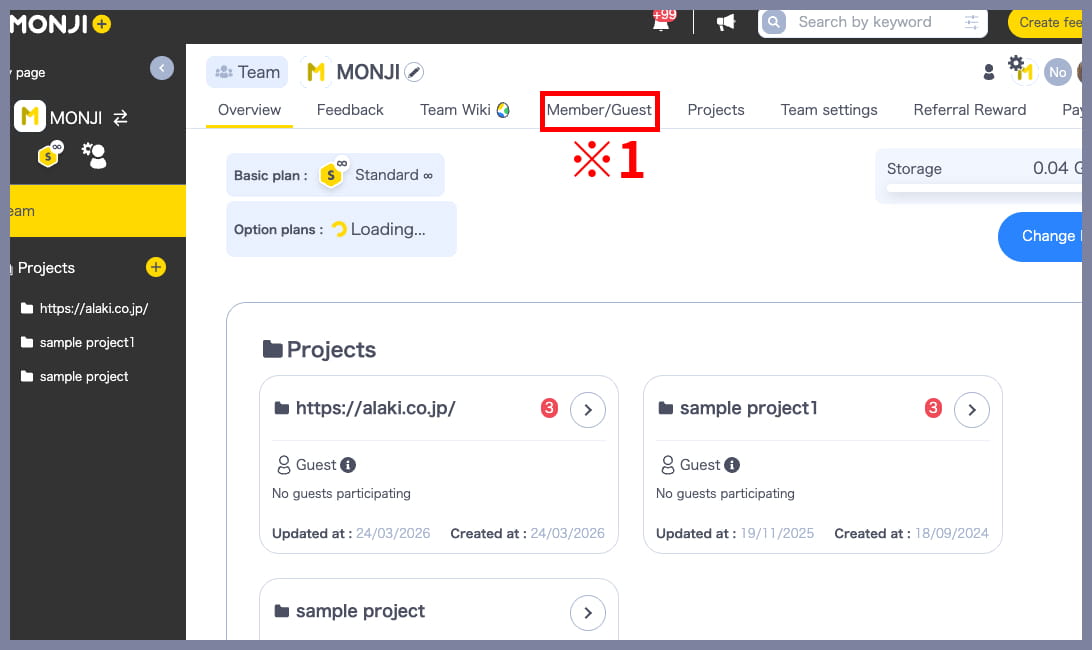Open search filter sliders icon
1092x650 pixels.
[x=972, y=22]
